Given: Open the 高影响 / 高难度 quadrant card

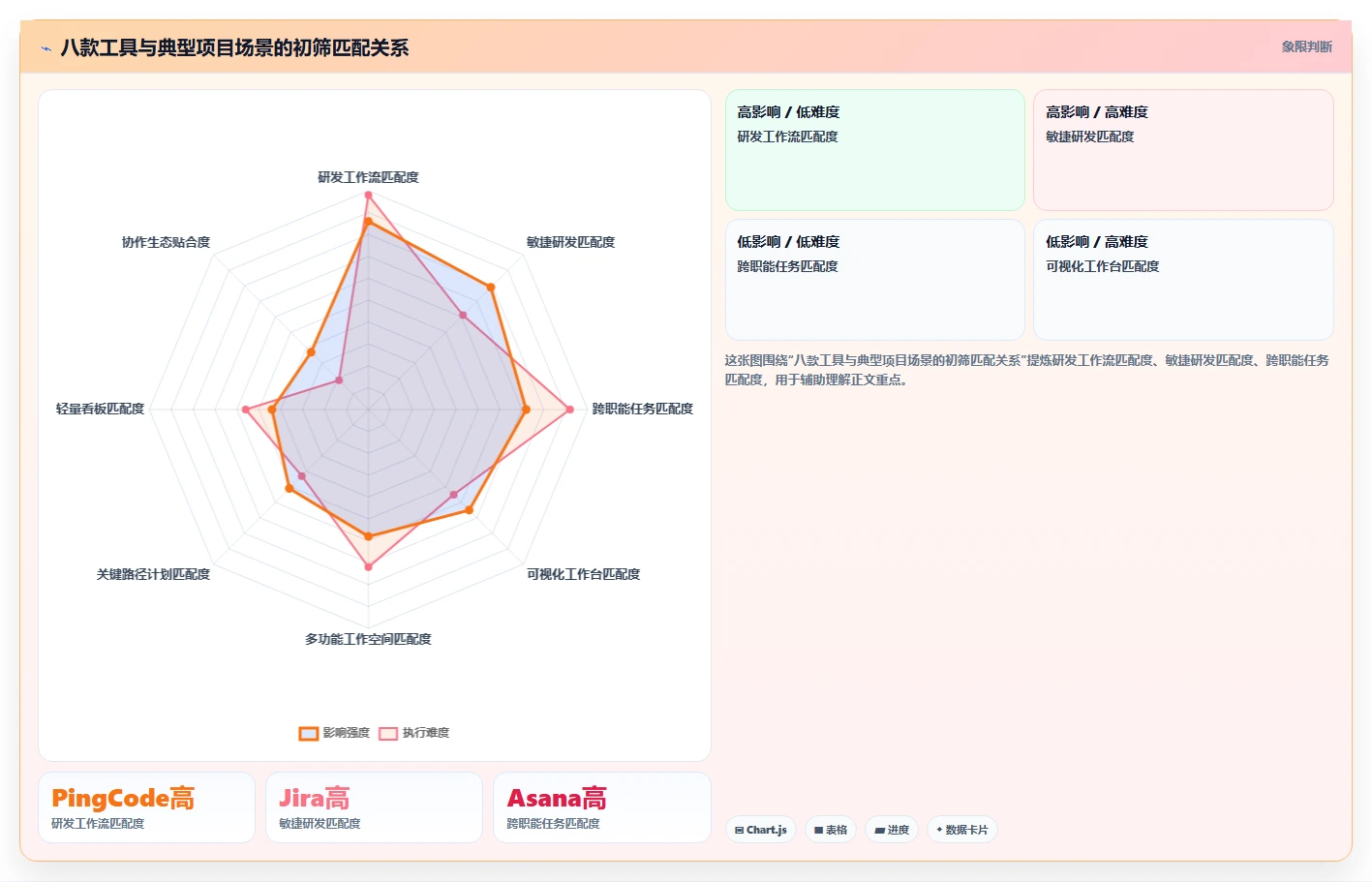Looking at the screenshot, I should point(1183,150).
